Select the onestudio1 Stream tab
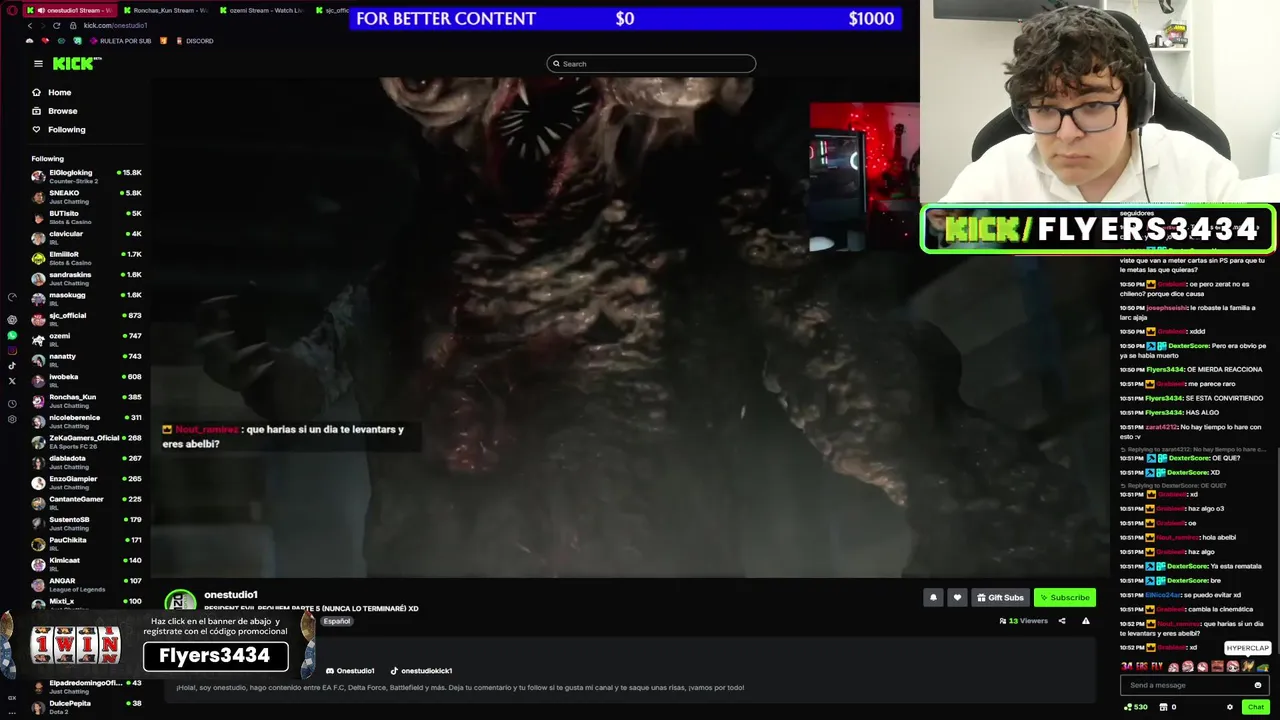Viewport: 1280px width, 720px height. [70, 10]
